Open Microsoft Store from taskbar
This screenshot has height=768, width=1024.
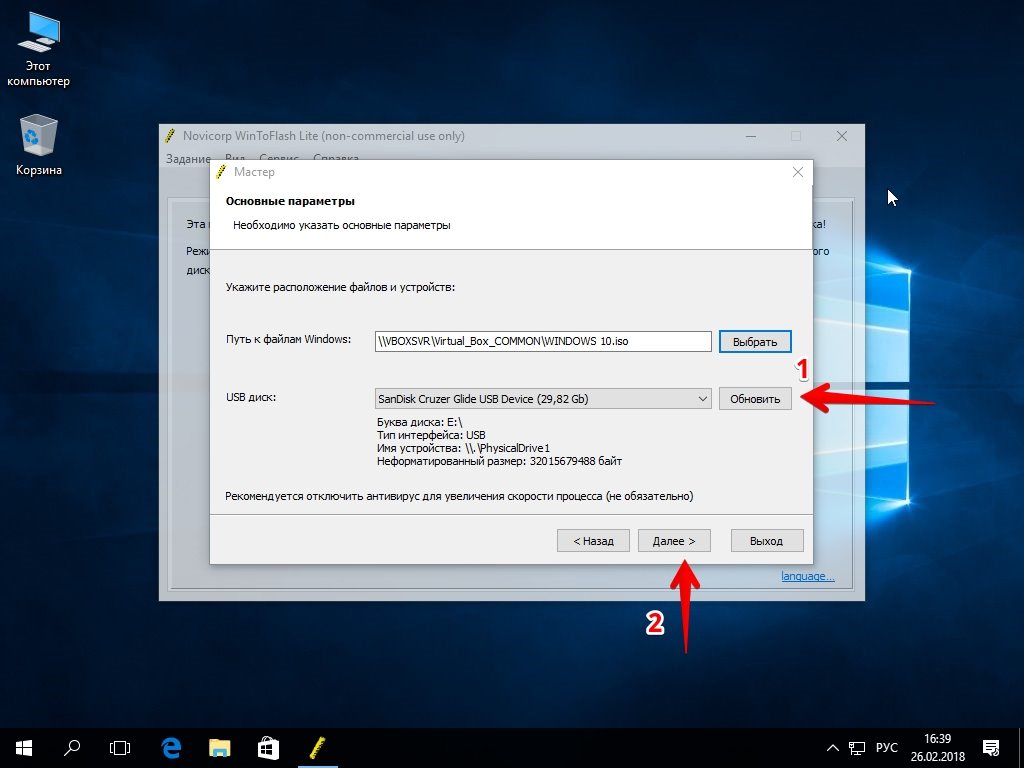point(268,748)
